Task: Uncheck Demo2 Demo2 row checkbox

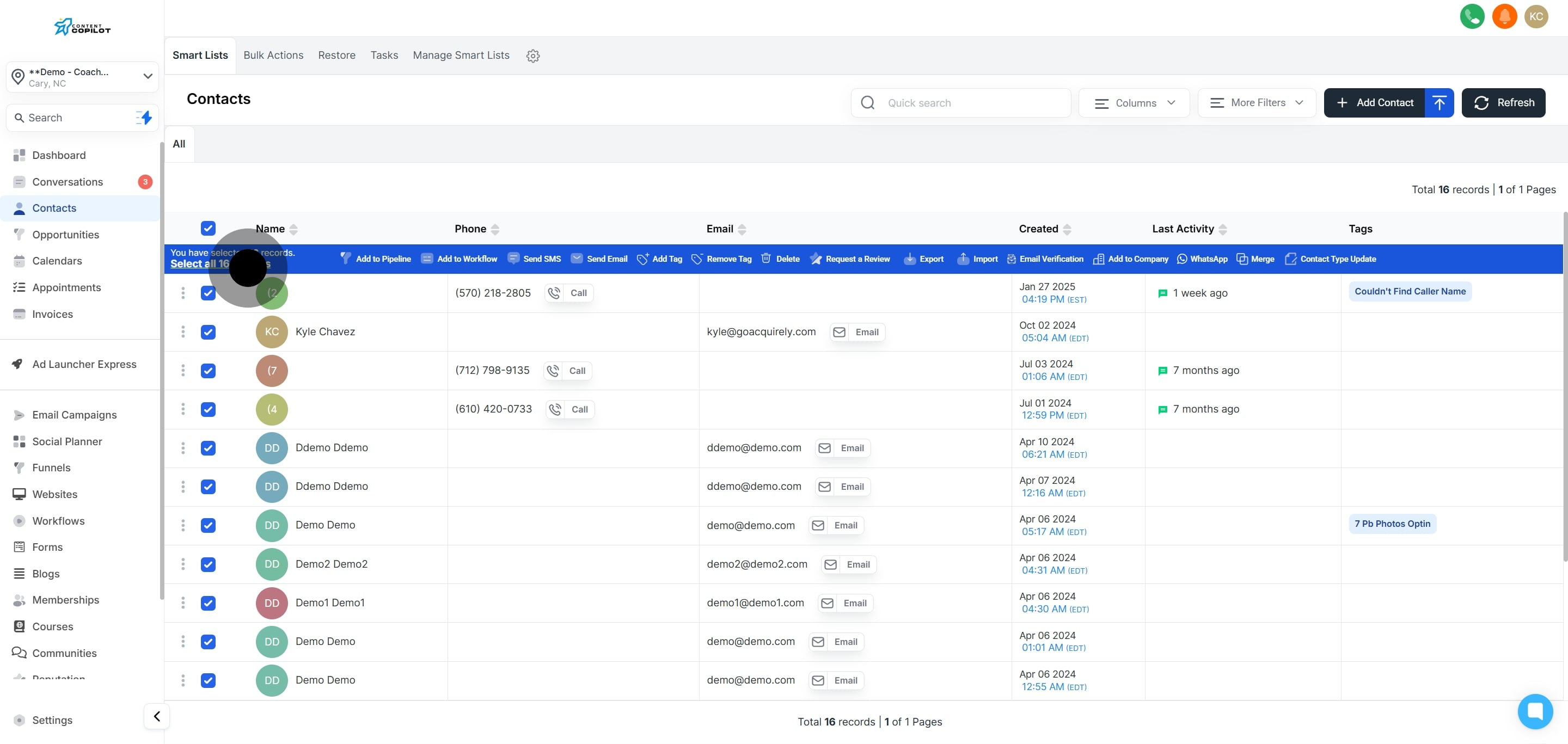Action: (208, 564)
